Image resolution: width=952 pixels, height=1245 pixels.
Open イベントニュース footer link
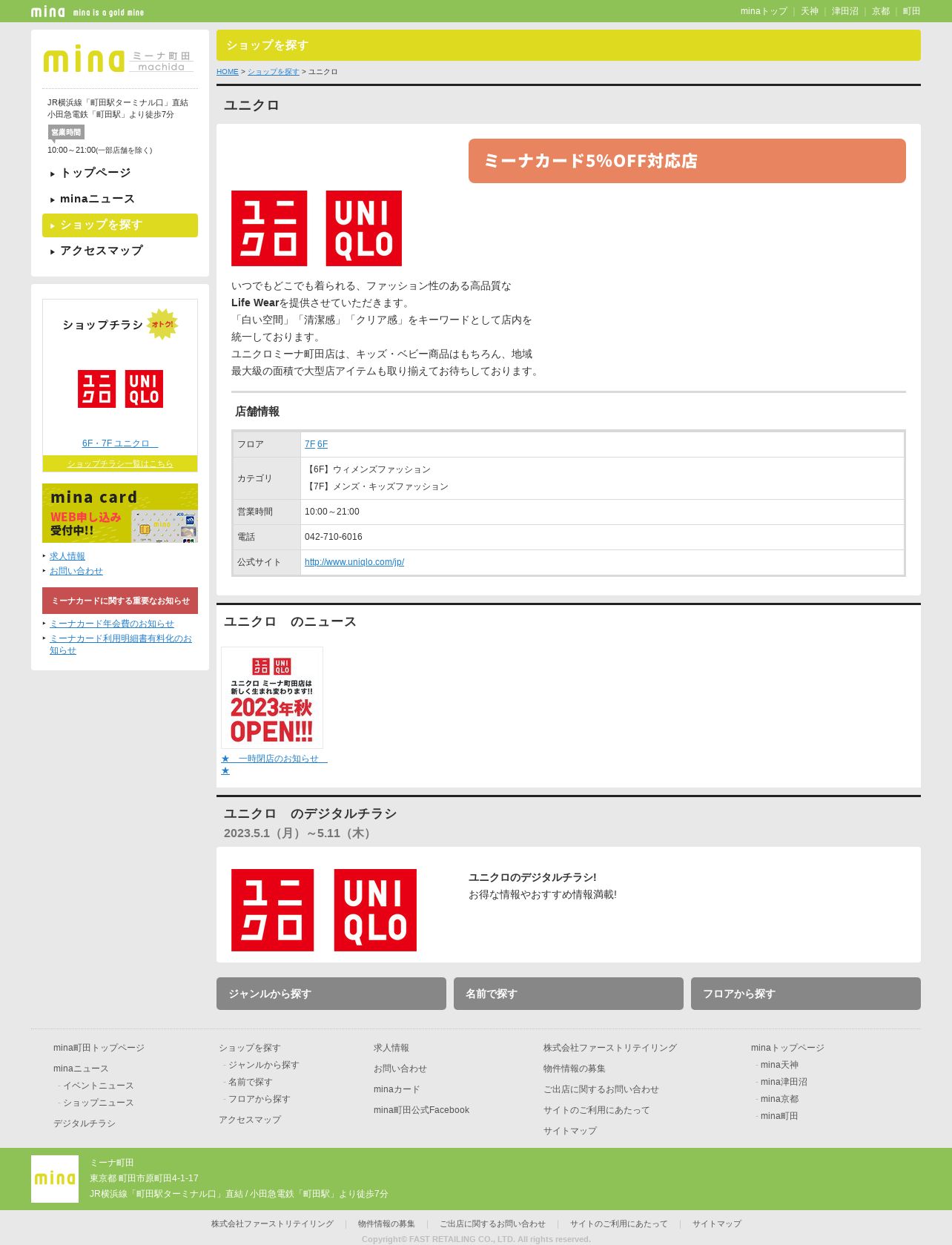(x=99, y=1086)
